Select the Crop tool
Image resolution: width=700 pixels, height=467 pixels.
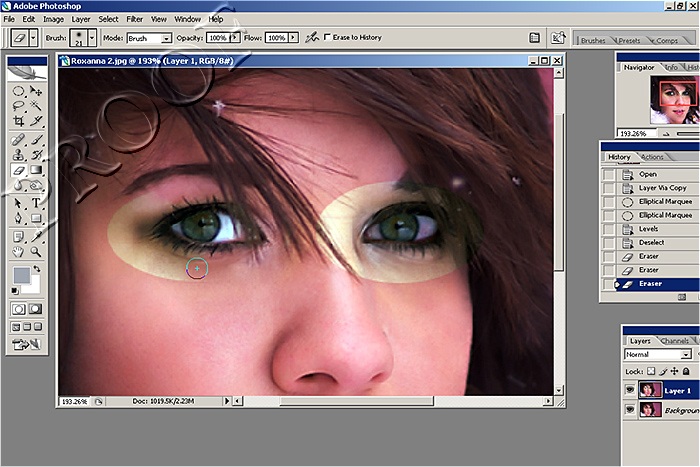click(x=18, y=121)
